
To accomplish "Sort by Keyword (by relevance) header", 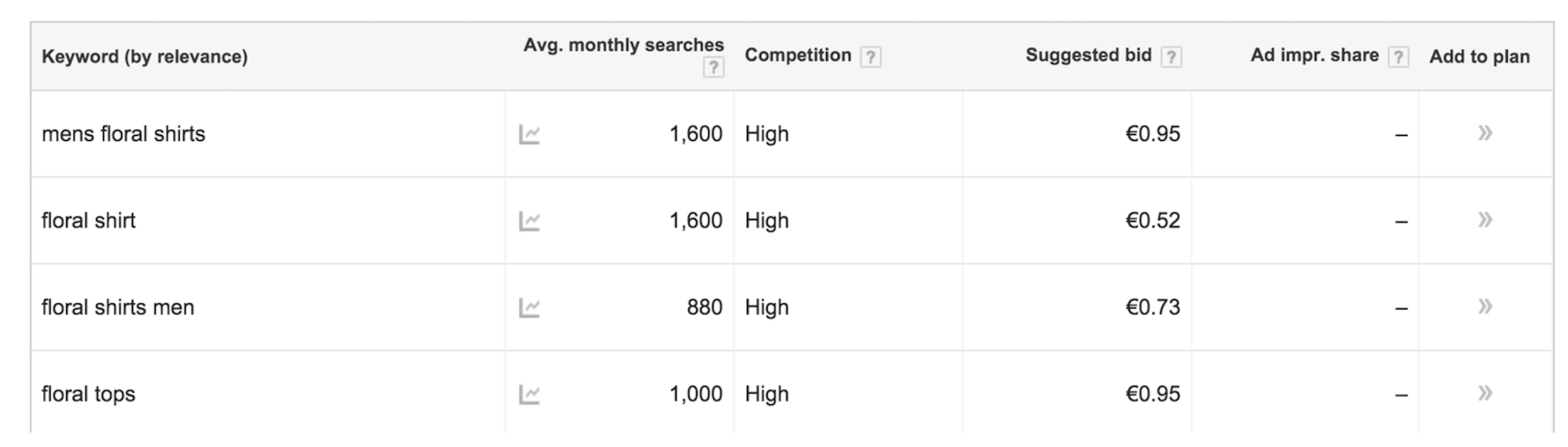I will [144, 57].
